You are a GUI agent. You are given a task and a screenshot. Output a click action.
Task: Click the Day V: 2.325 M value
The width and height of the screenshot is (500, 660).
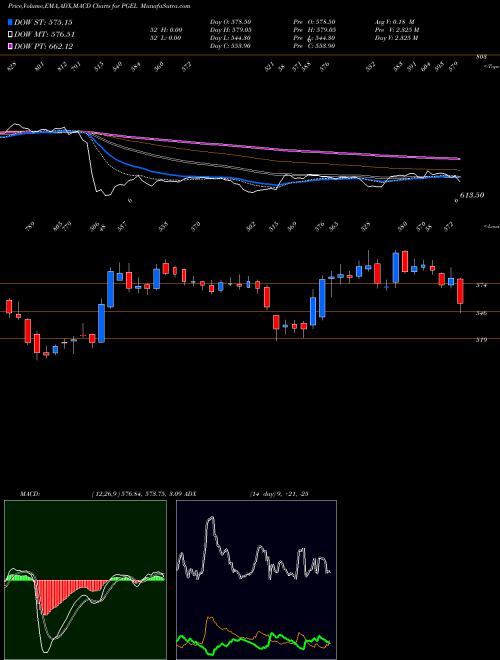(396, 38)
